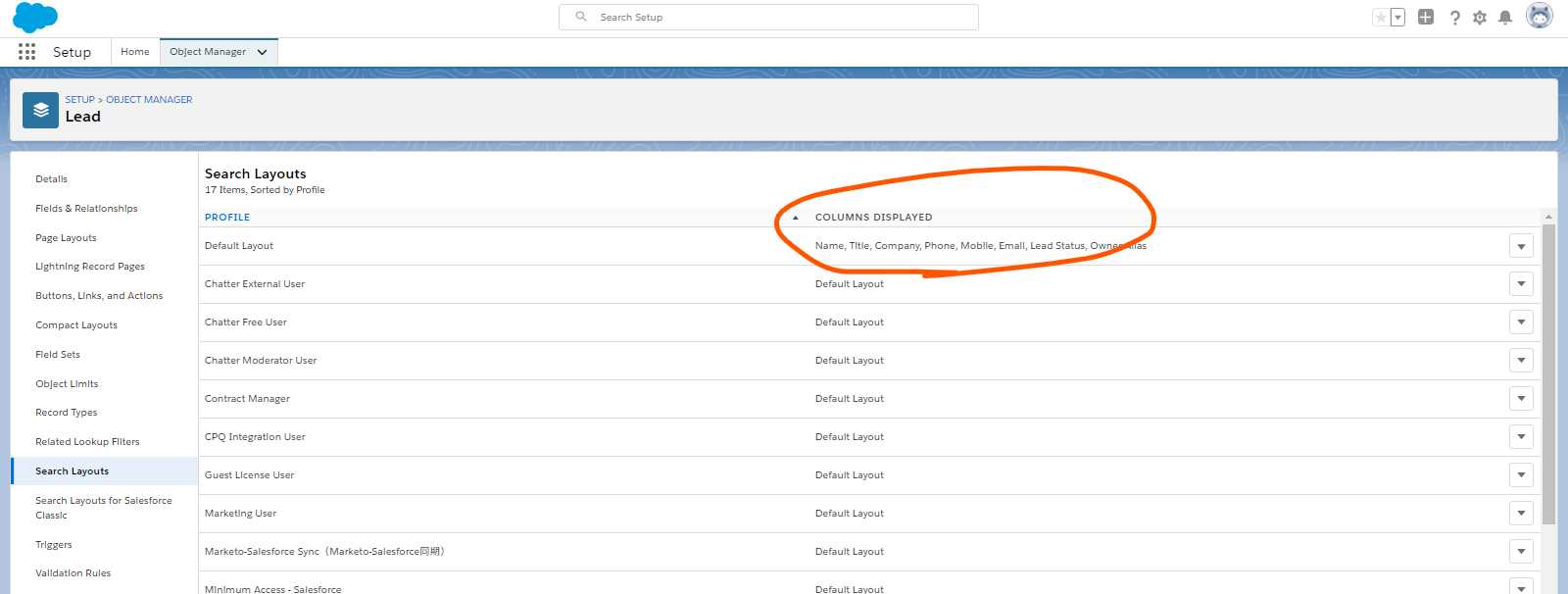The image size is (1568, 594).
Task: Open Triggers in the sidebar
Action: coord(54,545)
